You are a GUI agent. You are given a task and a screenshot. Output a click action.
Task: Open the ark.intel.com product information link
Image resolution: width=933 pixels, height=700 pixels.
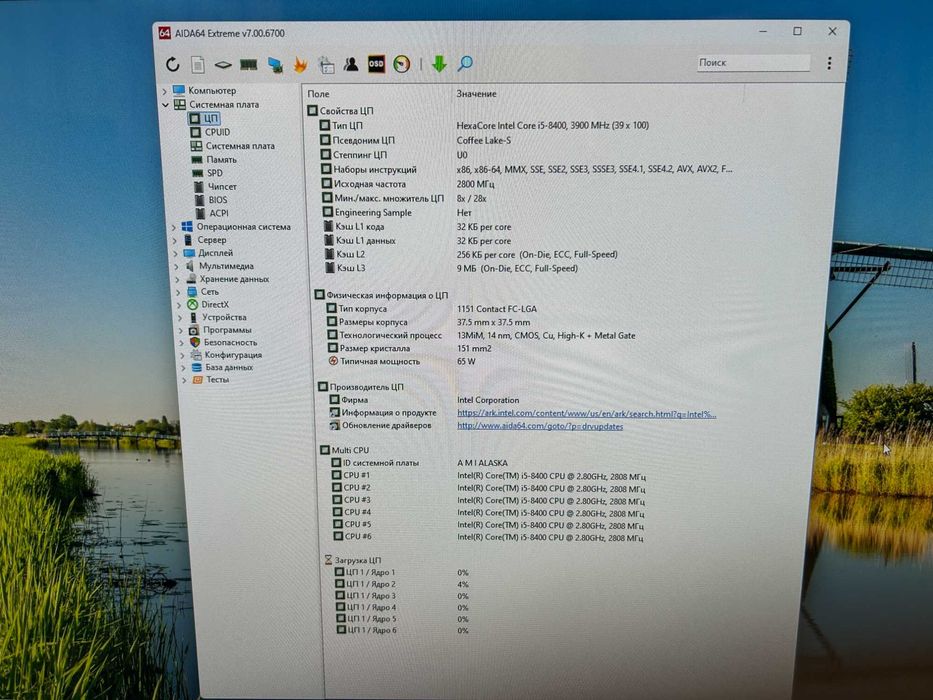tap(587, 414)
